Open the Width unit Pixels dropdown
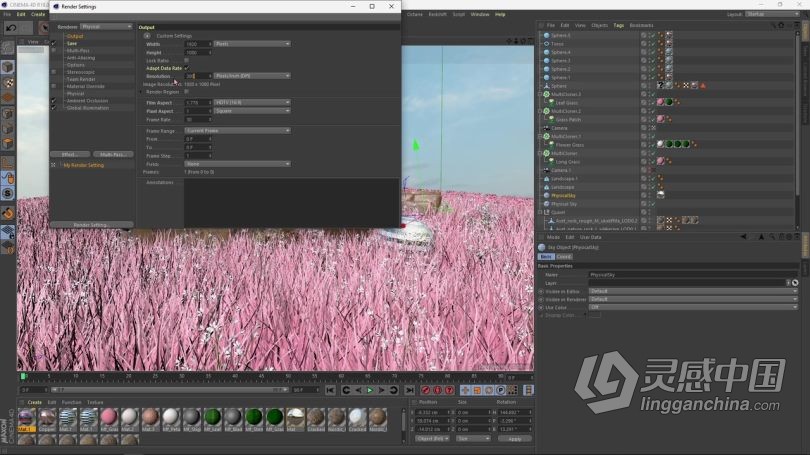Image resolution: width=810 pixels, height=455 pixels. (252, 44)
